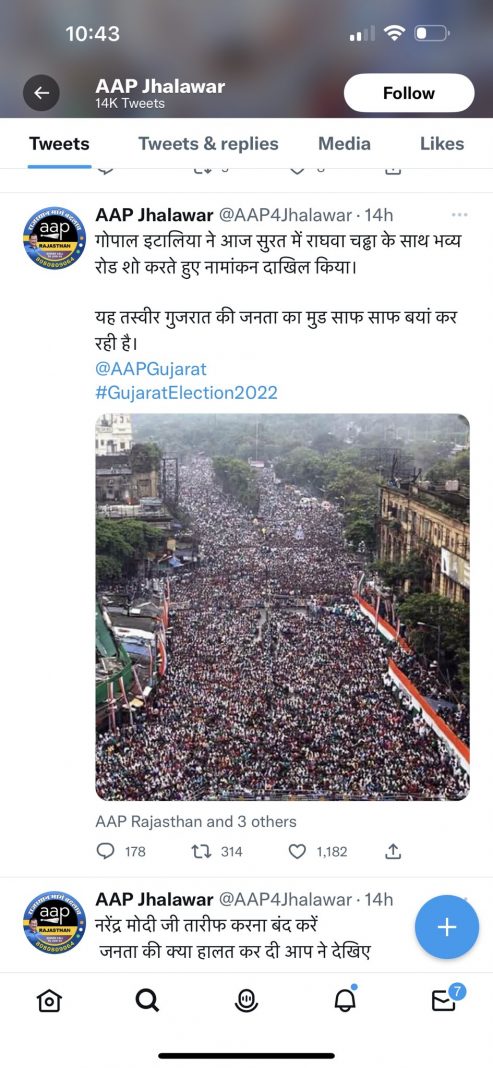This screenshot has width=493, height=1068.
Task: Tap the back arrow button
Action: [x=42, y=93]
